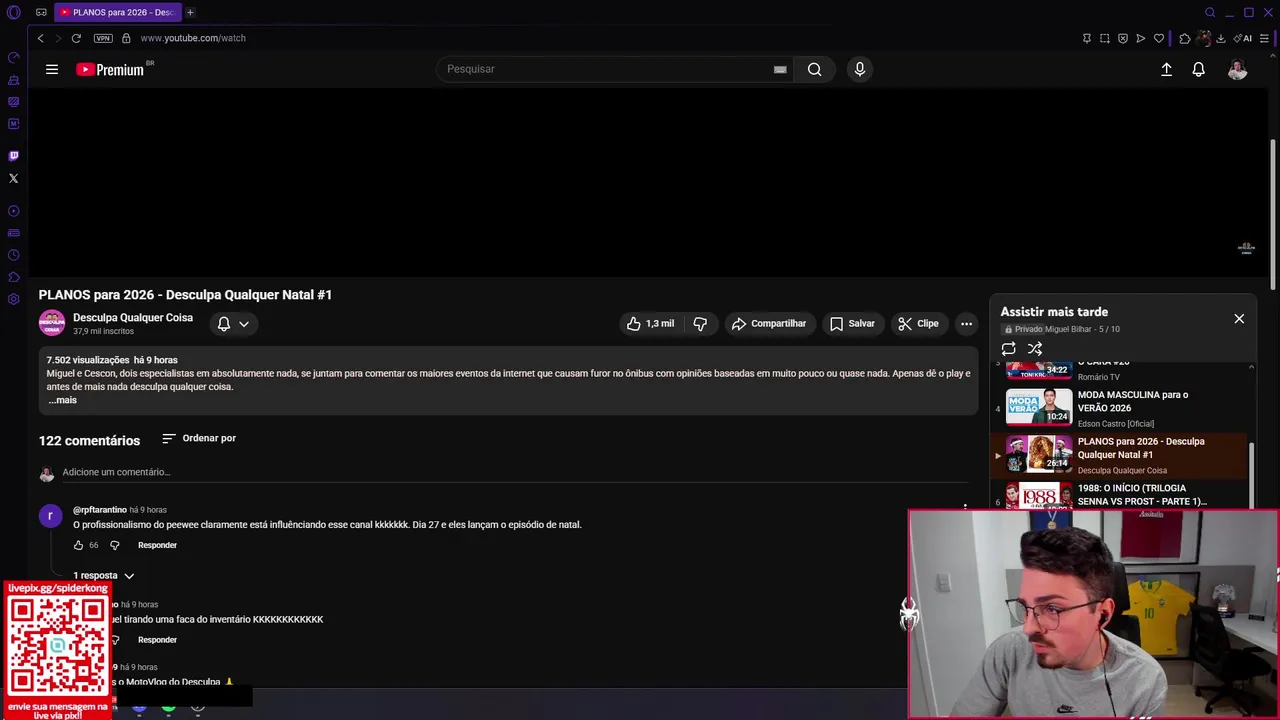The image size is (1280, 720).
Task: Open the YouTube create upload icon
Action: 1166,69
